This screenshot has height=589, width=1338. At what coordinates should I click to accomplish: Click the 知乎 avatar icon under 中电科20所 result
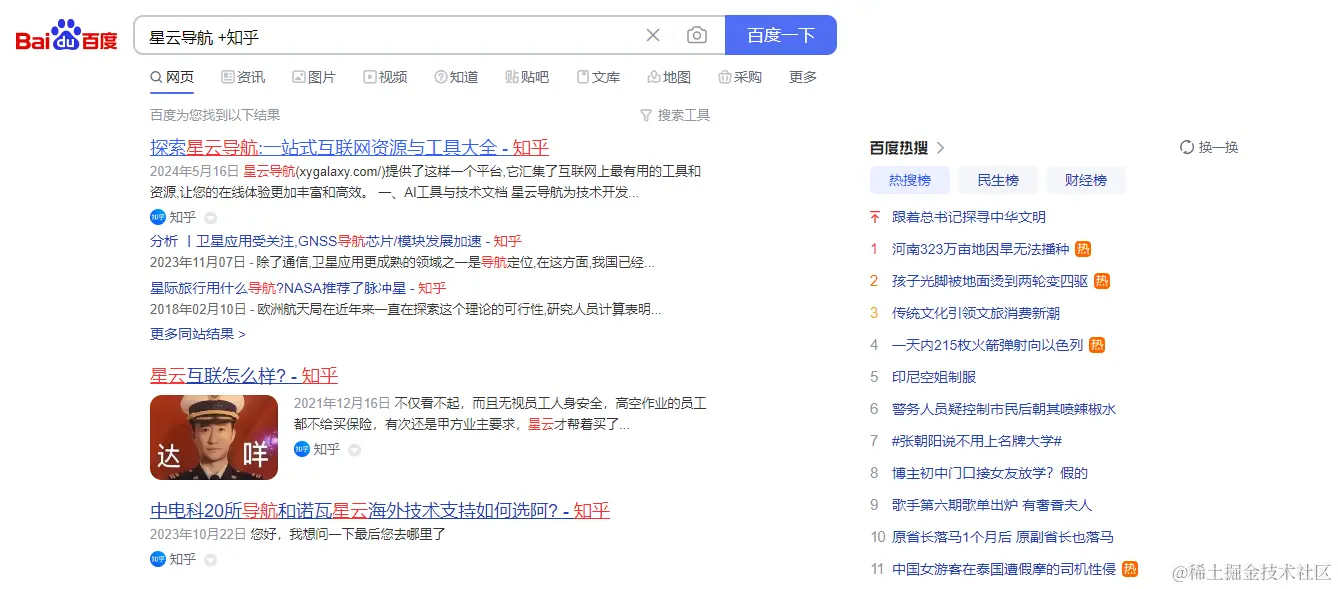pos(158,559)
